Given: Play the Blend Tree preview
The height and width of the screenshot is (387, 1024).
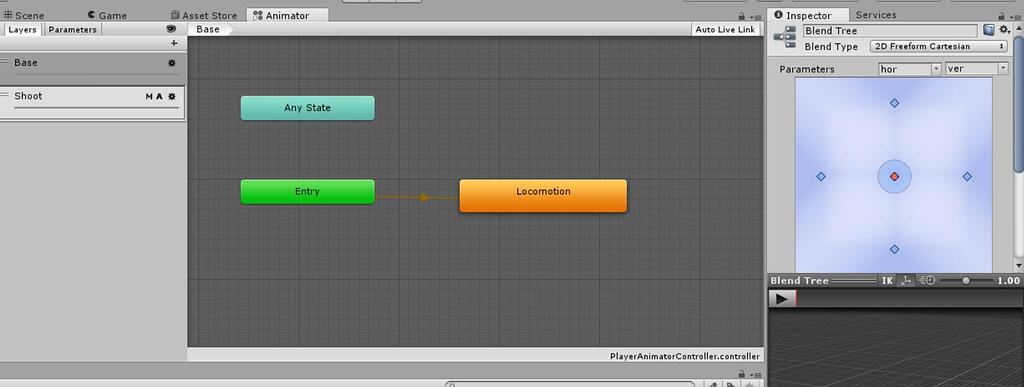Looking at the screenshot, I should coord(782,299).
